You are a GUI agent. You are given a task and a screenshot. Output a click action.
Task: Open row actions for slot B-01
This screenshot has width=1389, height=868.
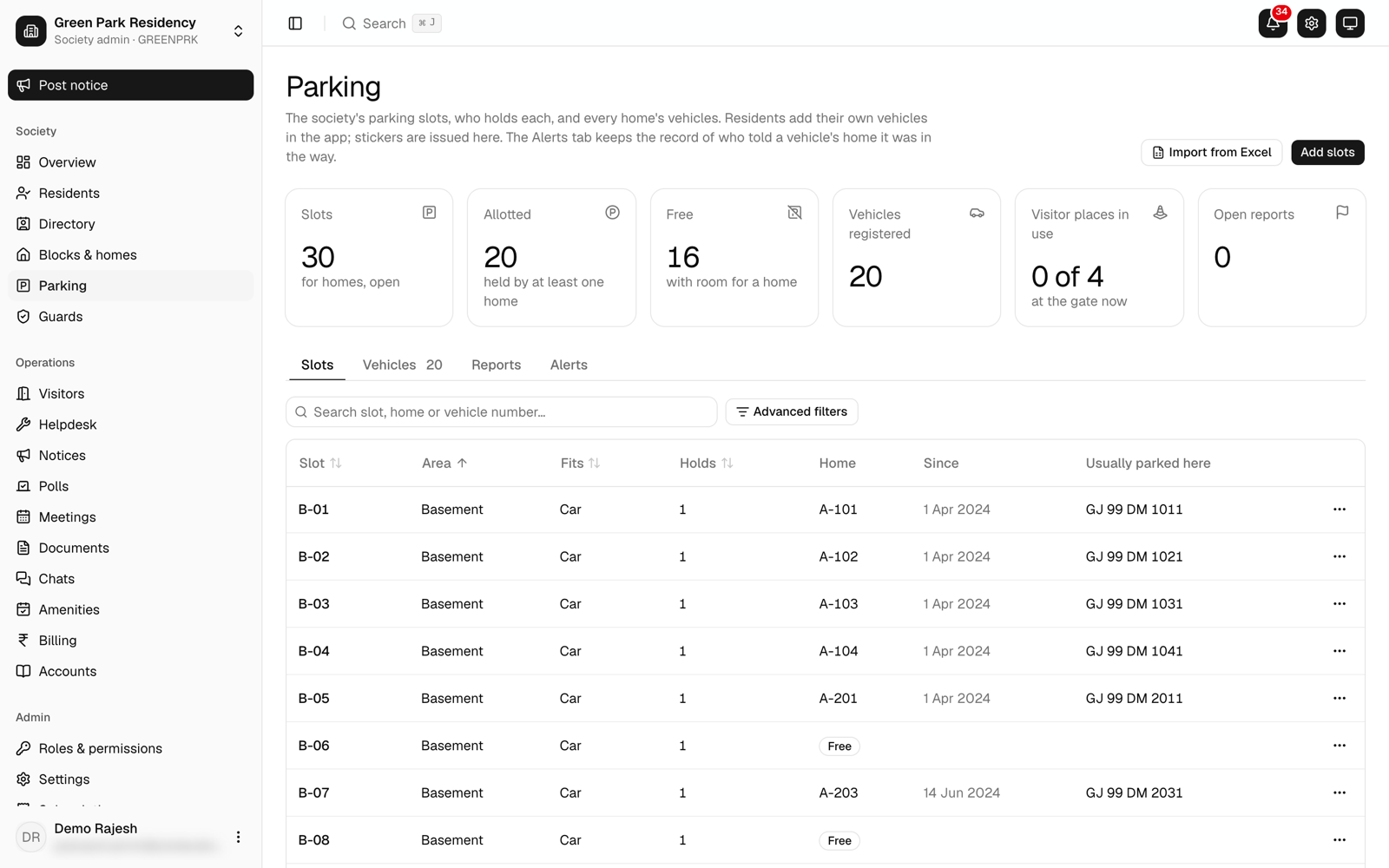coord(1340,510)
